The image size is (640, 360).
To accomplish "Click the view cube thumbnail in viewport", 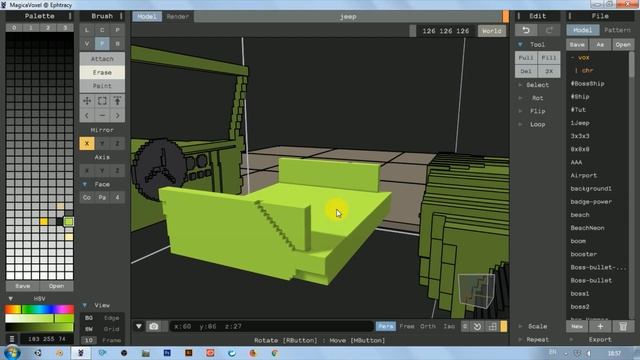I will (476, 290).
